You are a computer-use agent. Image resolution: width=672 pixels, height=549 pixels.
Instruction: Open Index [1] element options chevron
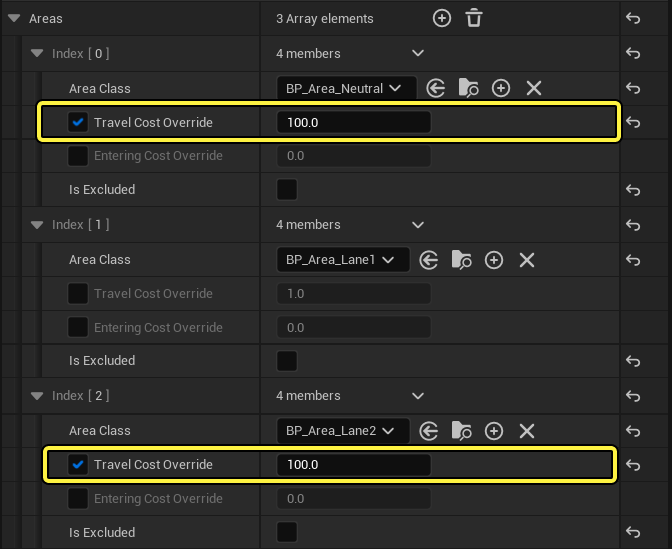click(418, 225)
